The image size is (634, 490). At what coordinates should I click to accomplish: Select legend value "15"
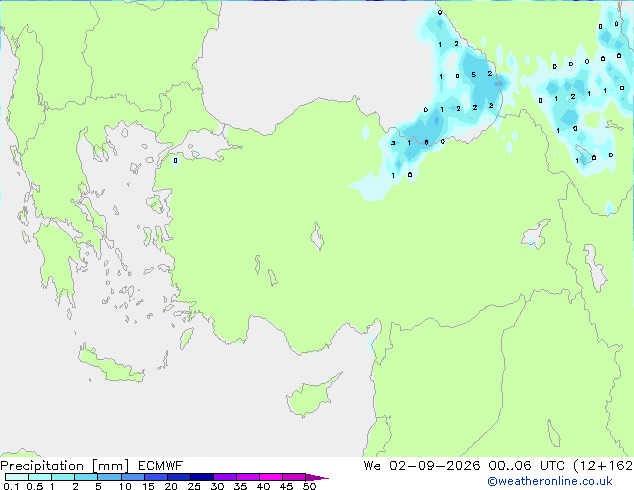point(148,486)
